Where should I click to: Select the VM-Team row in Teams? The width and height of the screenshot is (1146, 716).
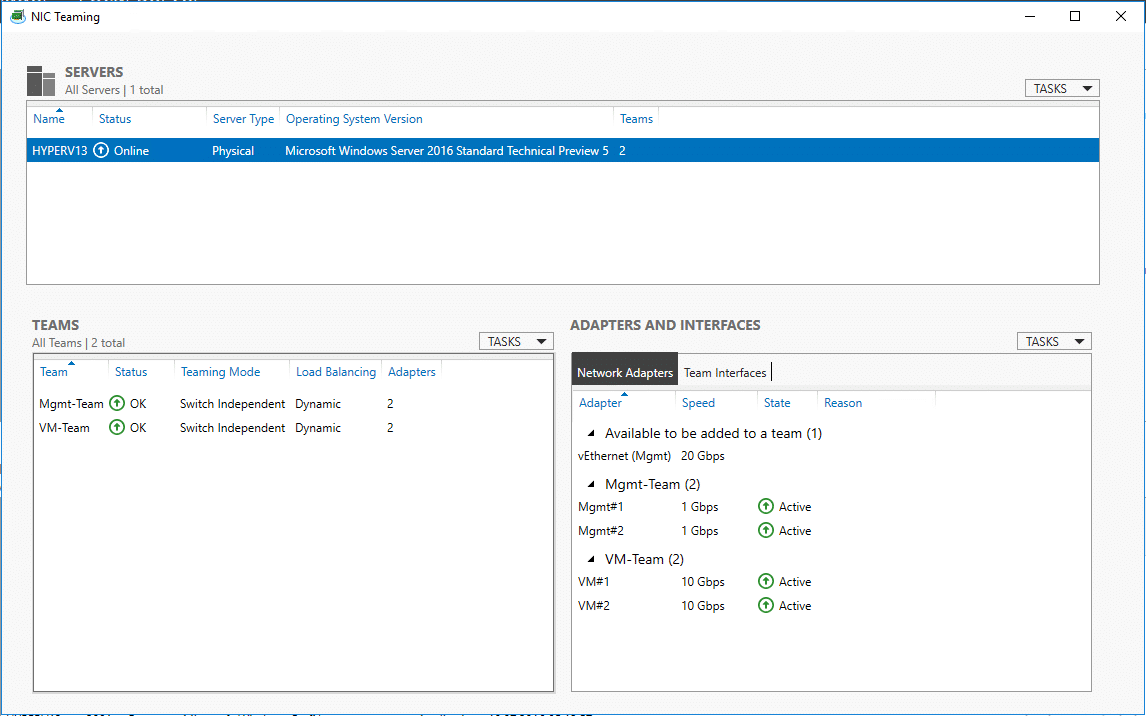click(x=293, y=427)
